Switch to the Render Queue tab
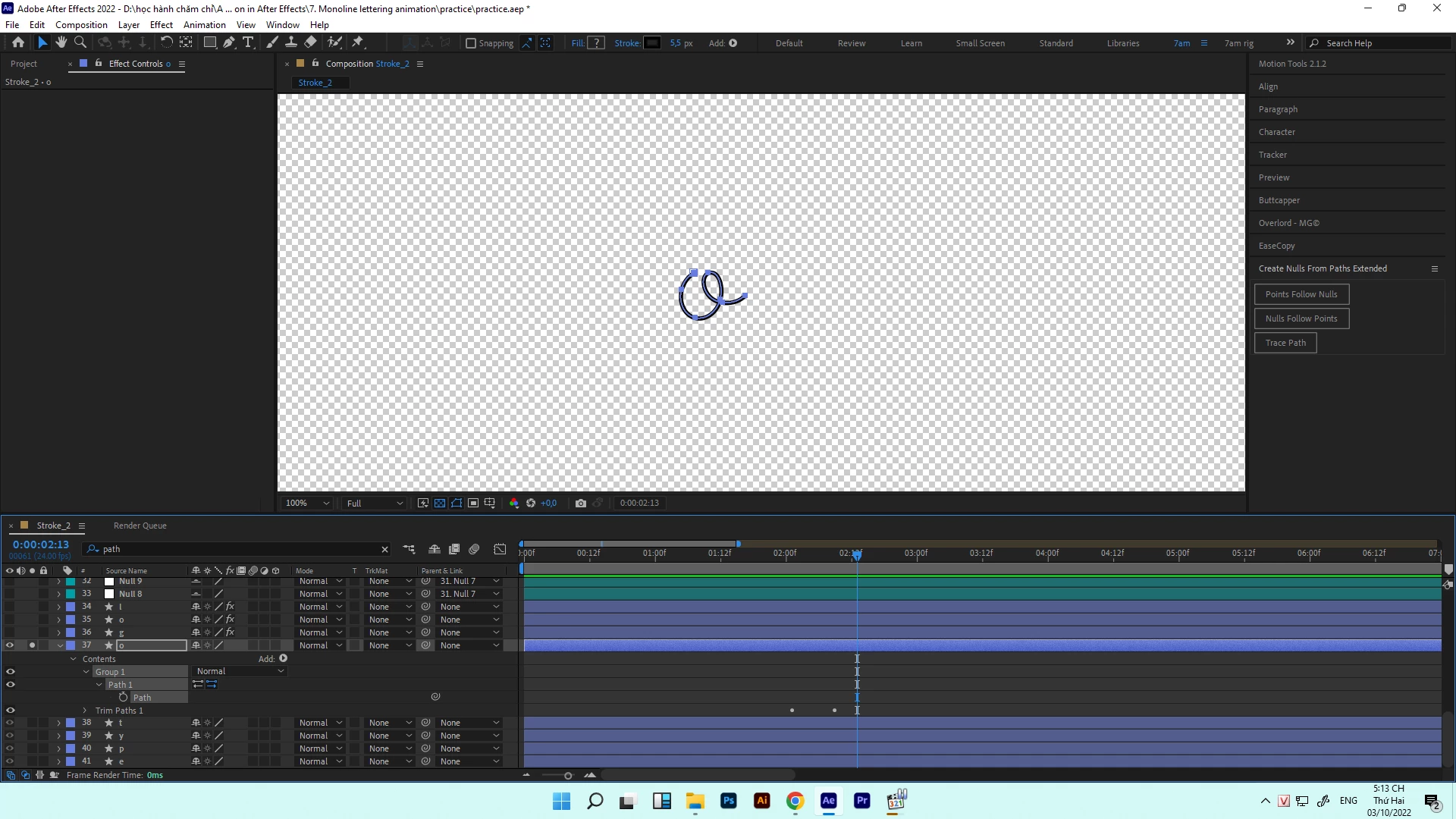Image resolution: width=1456 pixels, height=819 pixels. (x=140, y=526)
